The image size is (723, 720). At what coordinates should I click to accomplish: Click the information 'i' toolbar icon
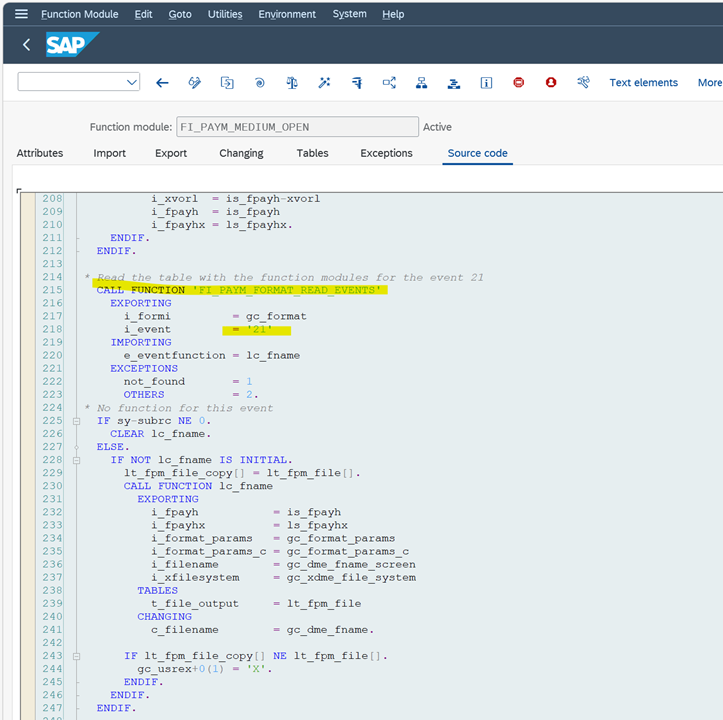pyautogui.click(x=486, y=83)
